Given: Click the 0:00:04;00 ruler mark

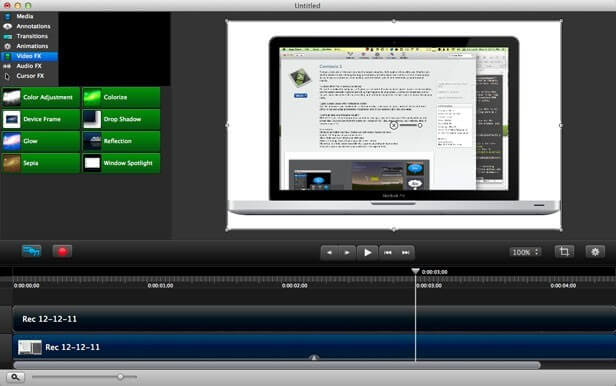Looking at the screenshot, I should click(563, 285).
